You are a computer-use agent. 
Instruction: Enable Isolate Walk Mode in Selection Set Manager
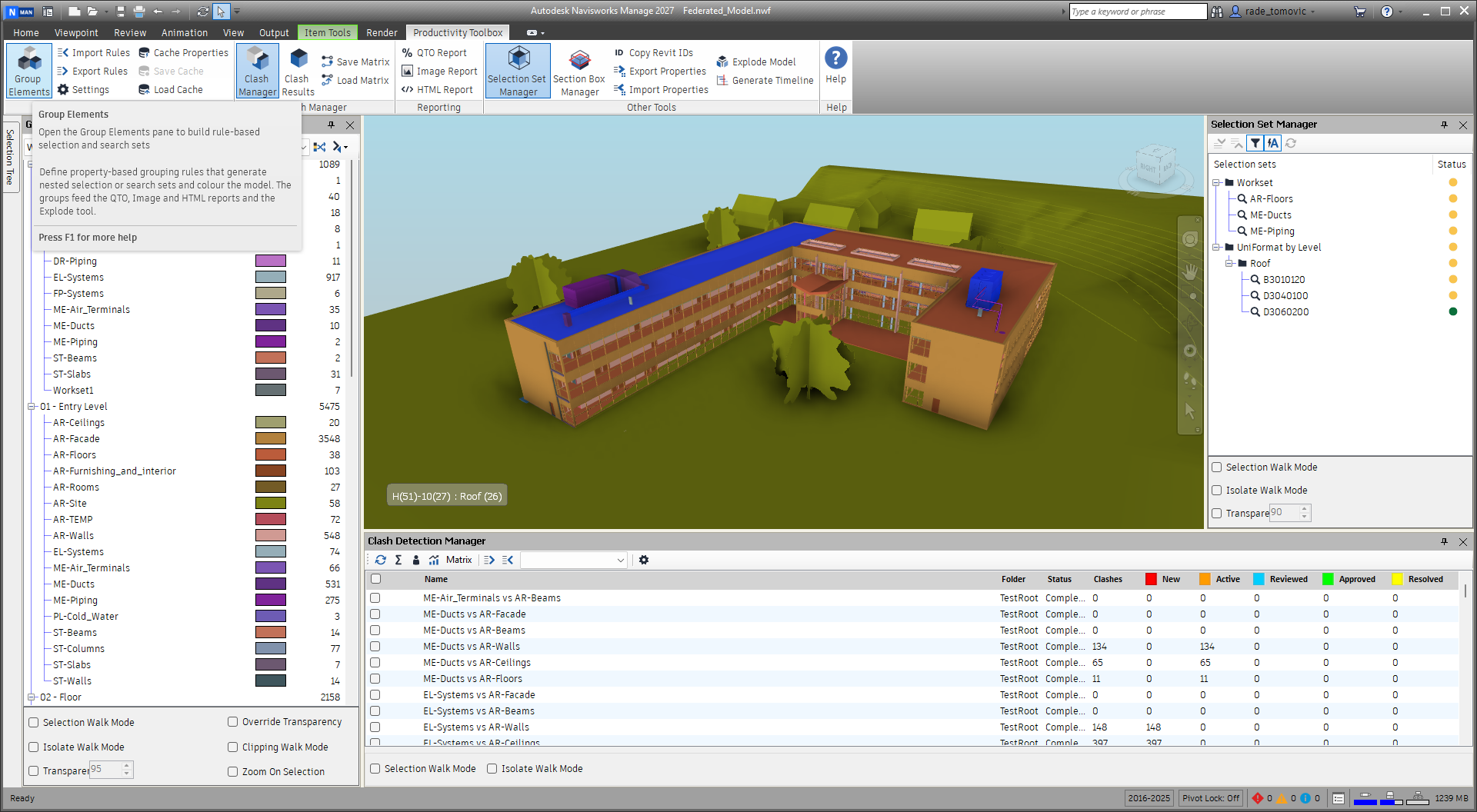point(1217,491)
